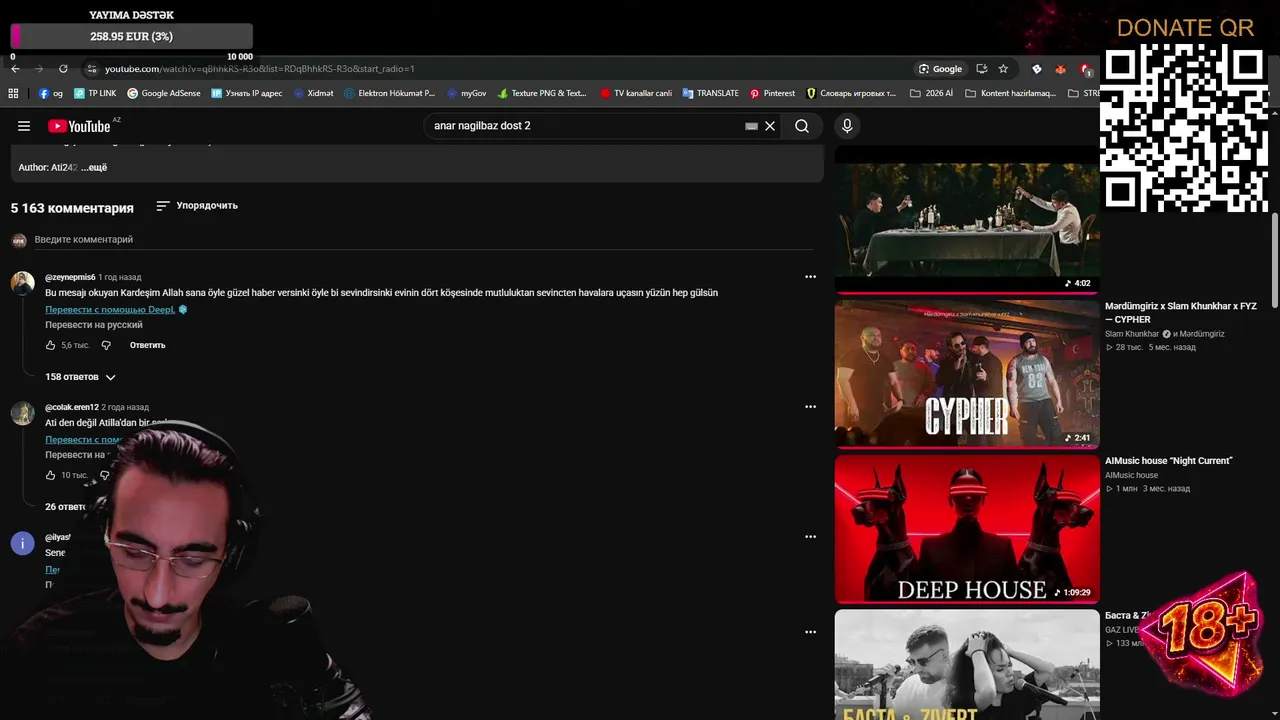Viewport: 1280px width, 720px height.
Task: Click 'Ответить' on zeynepmis6 comment
Action: click(x=147, y=345)
